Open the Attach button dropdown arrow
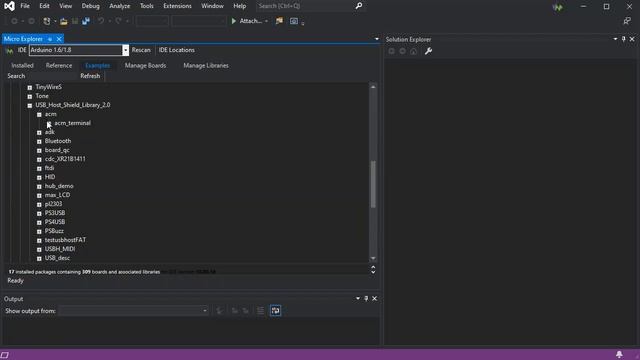Viewport: 640px width, 360px height. tap(267, 21)
